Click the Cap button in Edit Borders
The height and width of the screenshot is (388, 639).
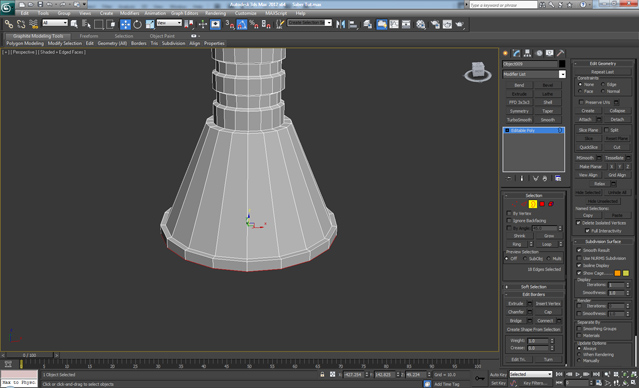(548, 312)
